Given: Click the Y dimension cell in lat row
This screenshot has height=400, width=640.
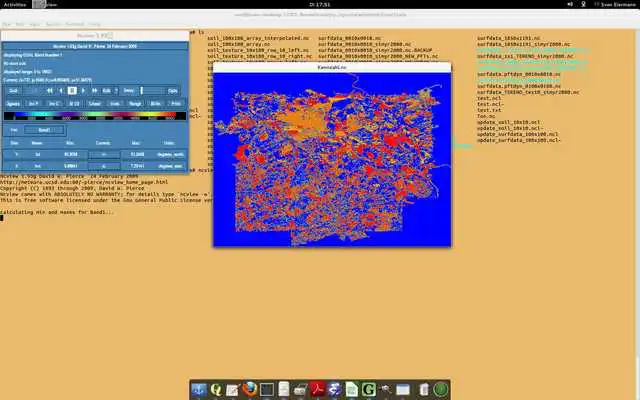Looking at the screenshot, I should click(16, 154).
